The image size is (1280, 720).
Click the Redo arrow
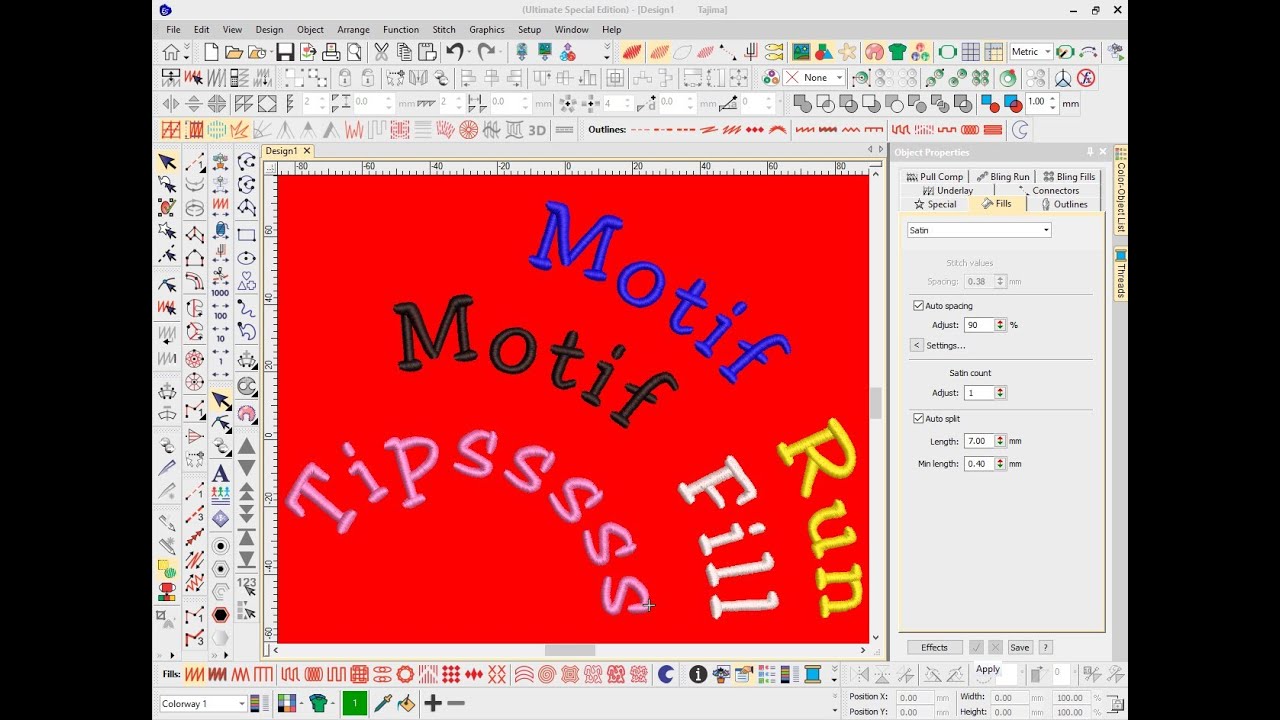pos(487,53)
